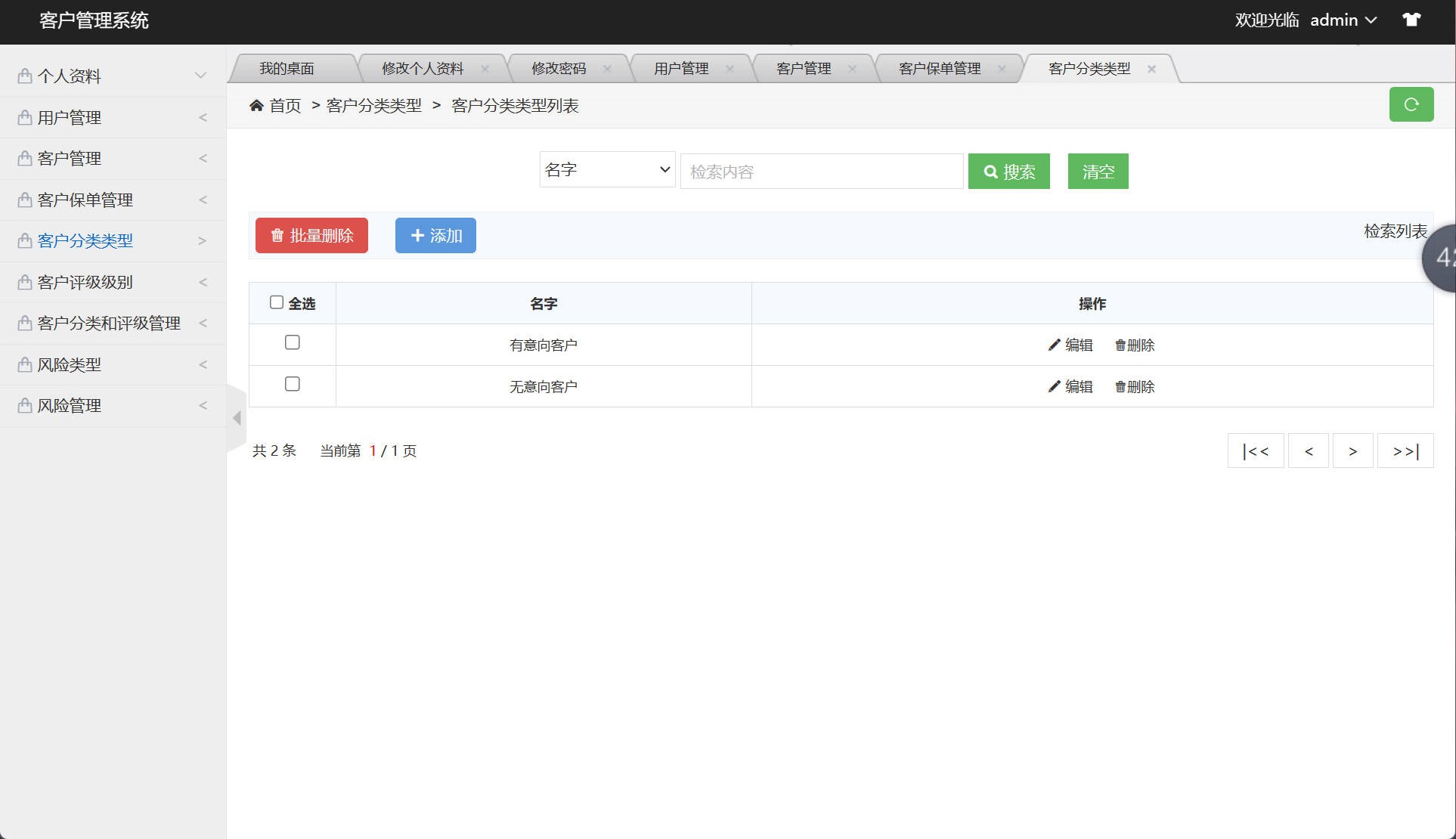1456x839 pixels.
Task: Click the 清空 button to clear search
Action: tap(1098, 171)
